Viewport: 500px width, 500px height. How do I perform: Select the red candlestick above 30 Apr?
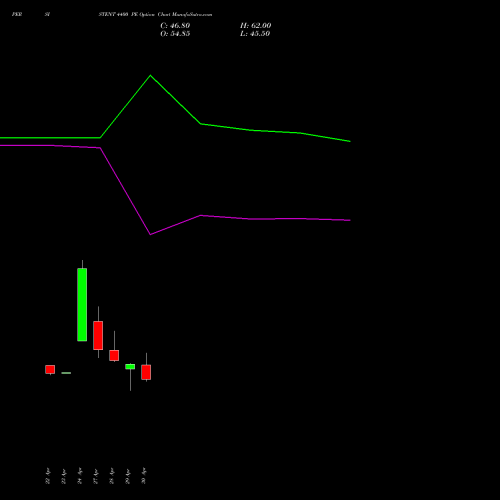tap(146, 372)
